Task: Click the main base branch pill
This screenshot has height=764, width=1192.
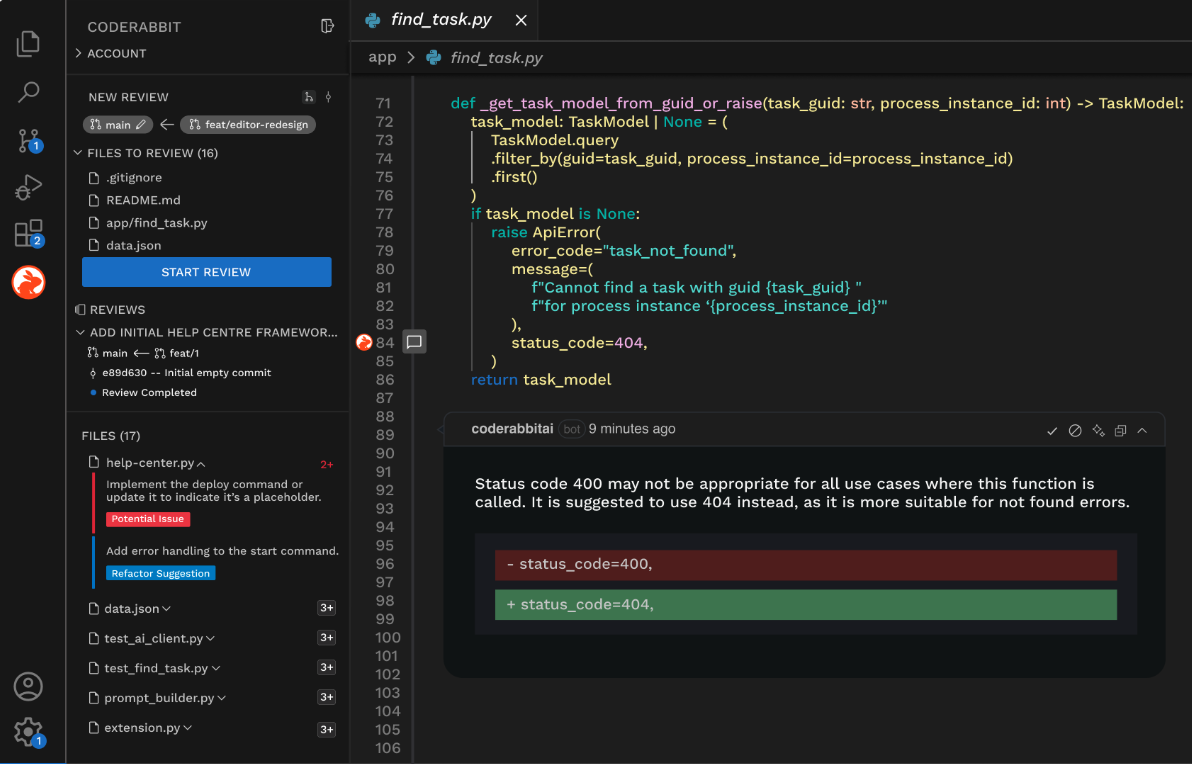Action: tap(118, 125)
